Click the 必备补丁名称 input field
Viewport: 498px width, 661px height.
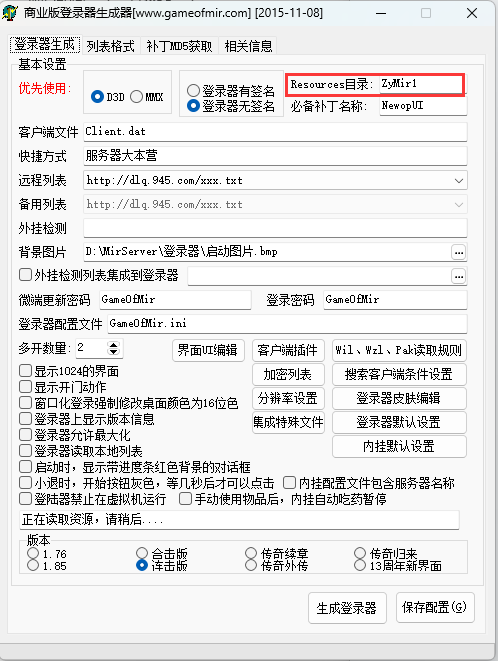423,106
